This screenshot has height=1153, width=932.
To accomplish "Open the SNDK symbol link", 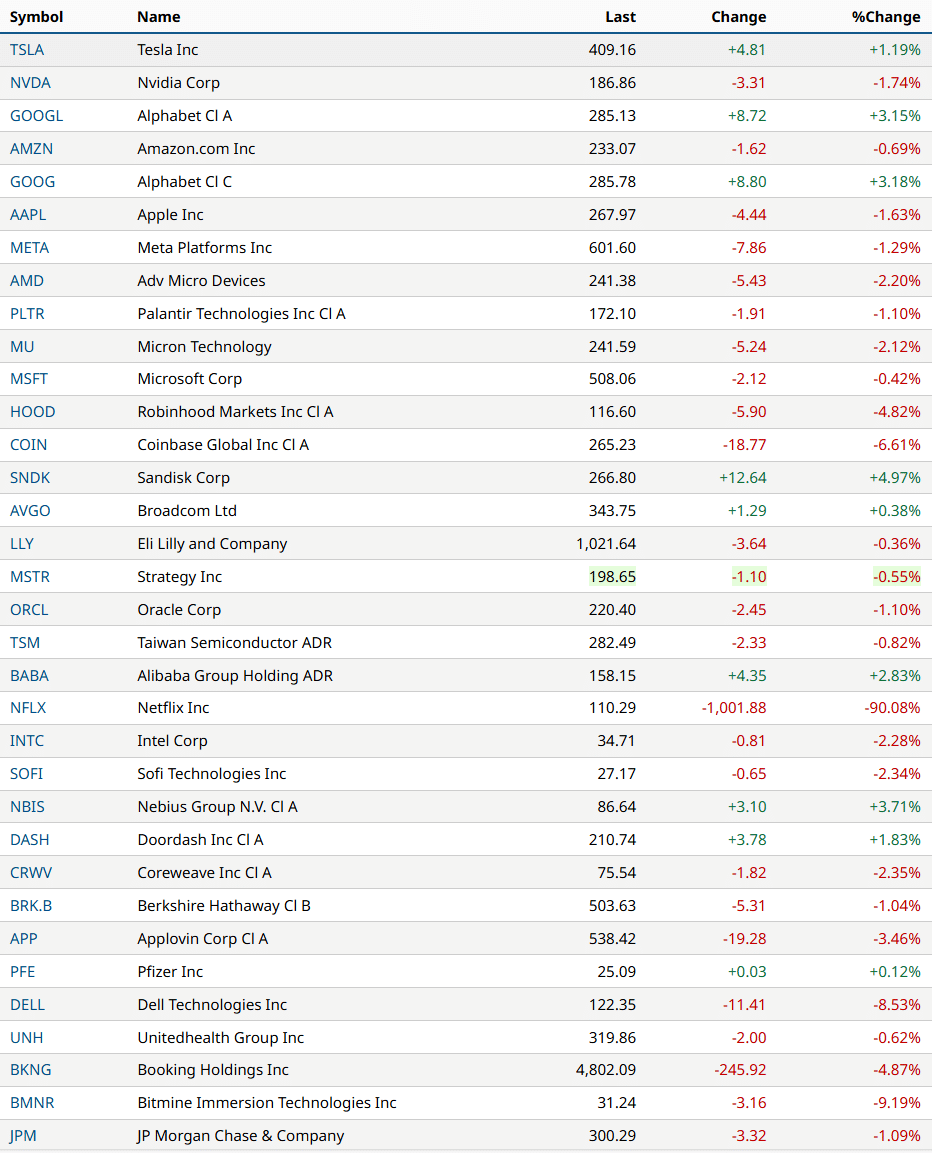I will click(30, 478).
